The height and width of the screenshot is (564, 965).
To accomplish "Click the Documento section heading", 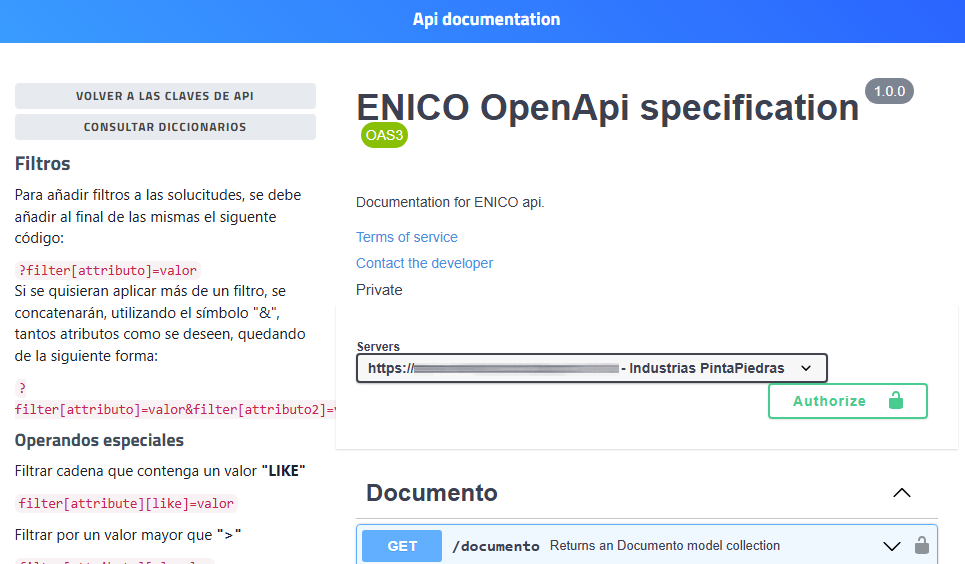I will (x=431, y=493).
